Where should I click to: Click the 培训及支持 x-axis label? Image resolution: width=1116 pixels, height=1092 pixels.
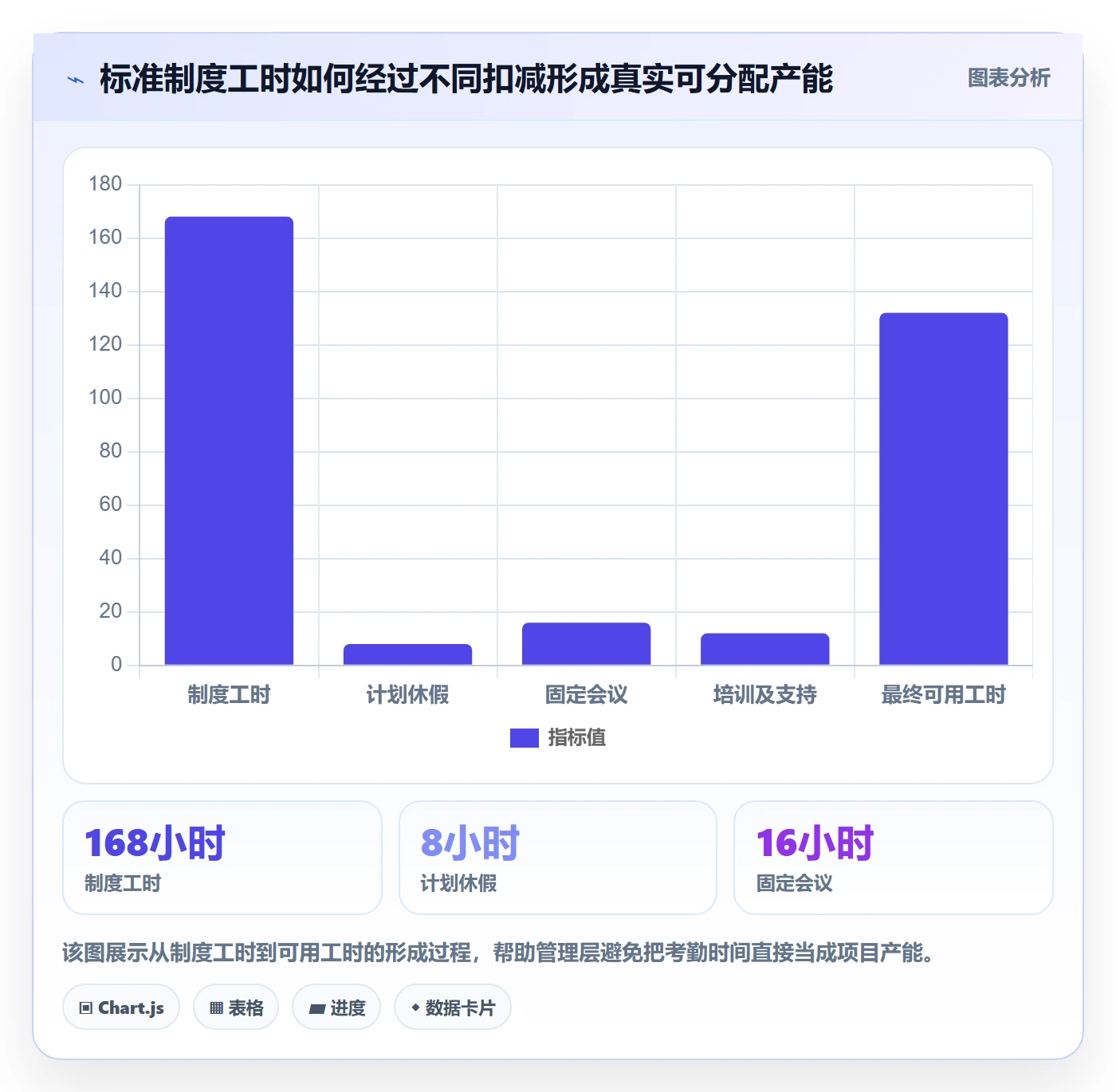pyautogui.click(x=764, y=695)
